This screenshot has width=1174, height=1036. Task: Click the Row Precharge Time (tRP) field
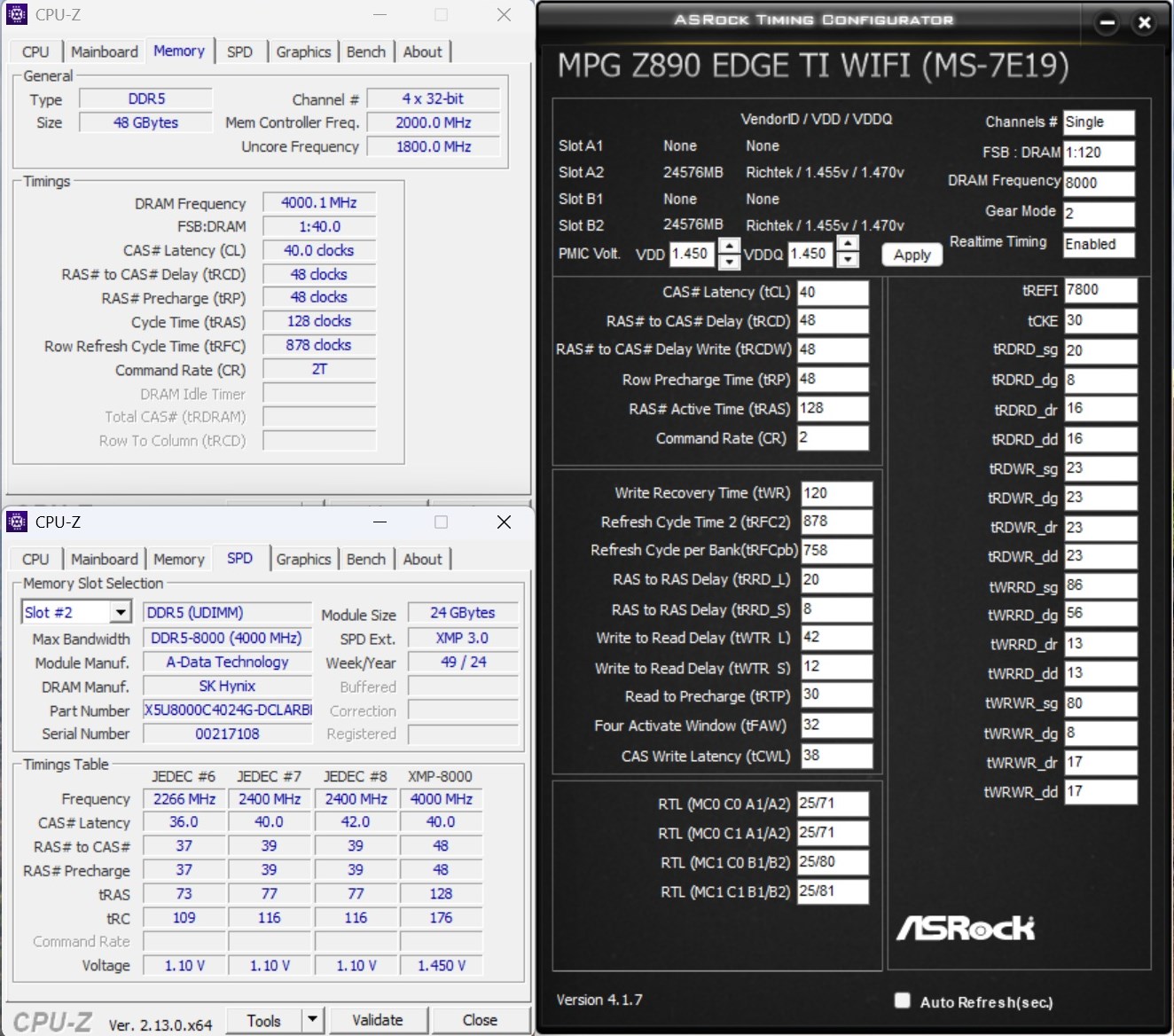(x=833, y=380)
